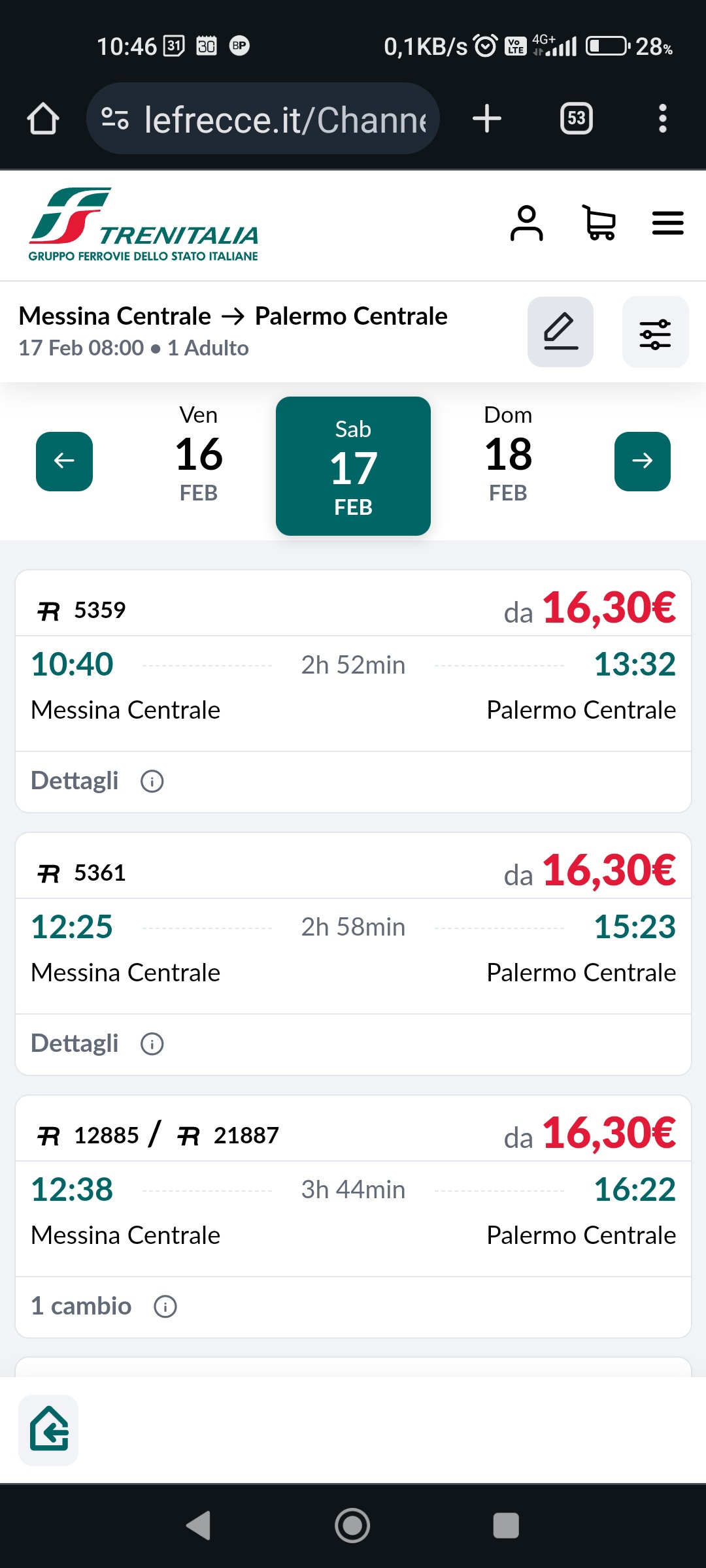The height and width of the screenshot is (1568, 706).
Task: Open the browser tab switcher showing 53
Action: click(576, 119)
